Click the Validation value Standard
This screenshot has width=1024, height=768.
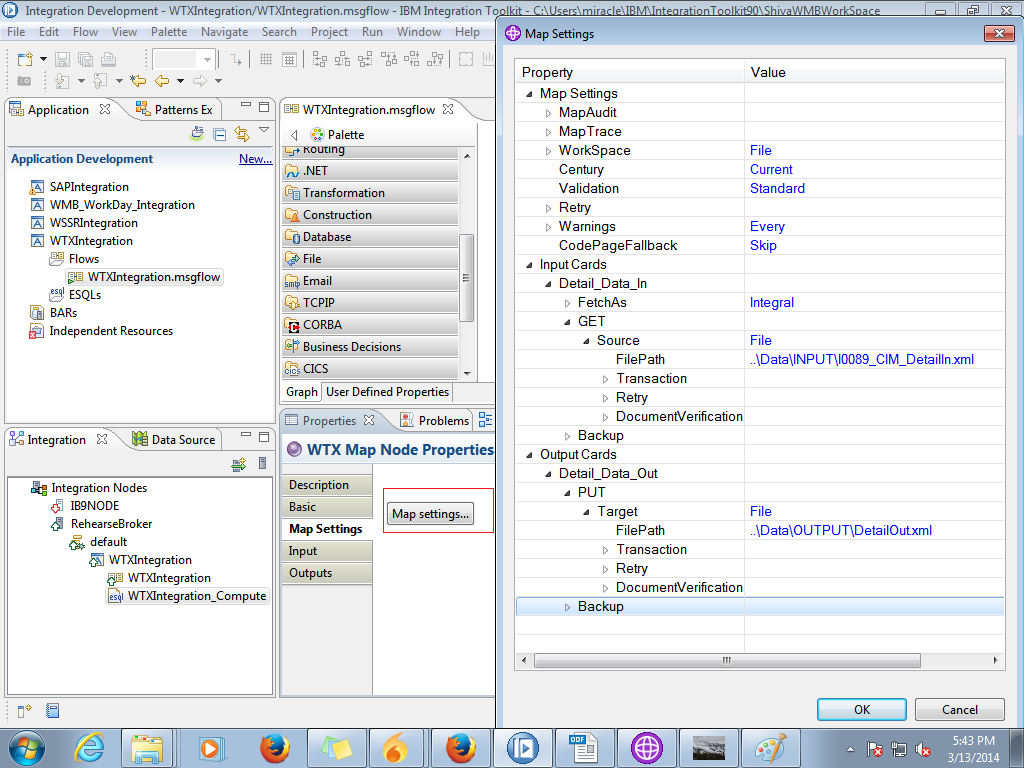pos(777,188)
